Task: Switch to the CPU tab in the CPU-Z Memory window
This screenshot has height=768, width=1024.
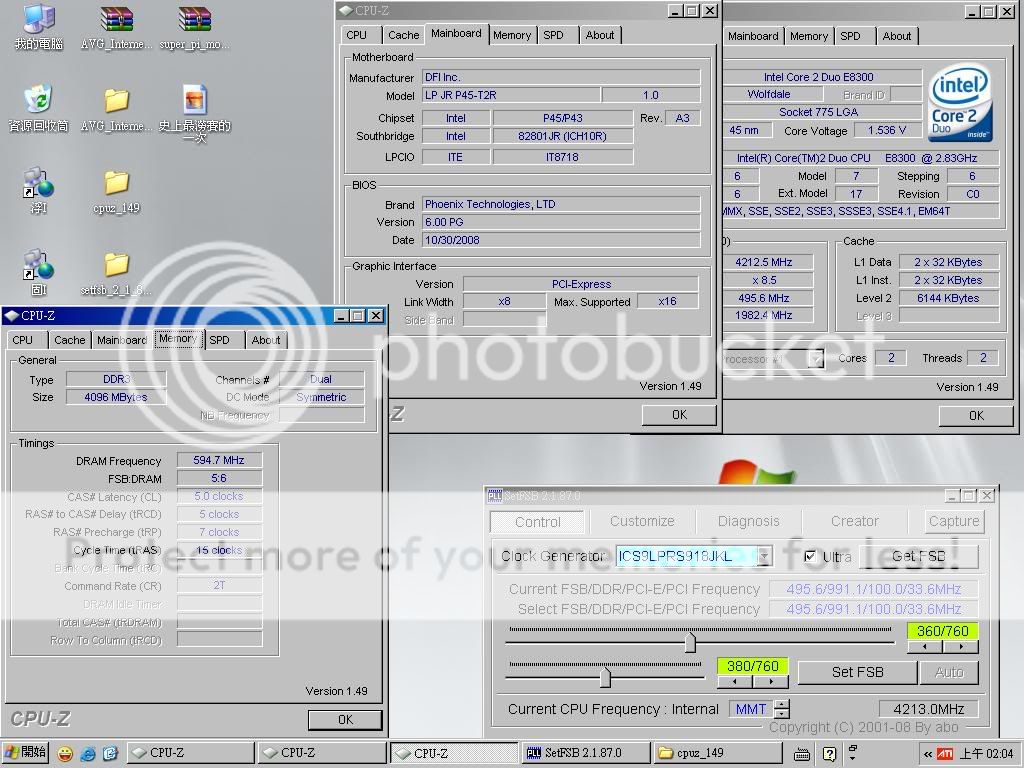Action: tap(23, 340)
